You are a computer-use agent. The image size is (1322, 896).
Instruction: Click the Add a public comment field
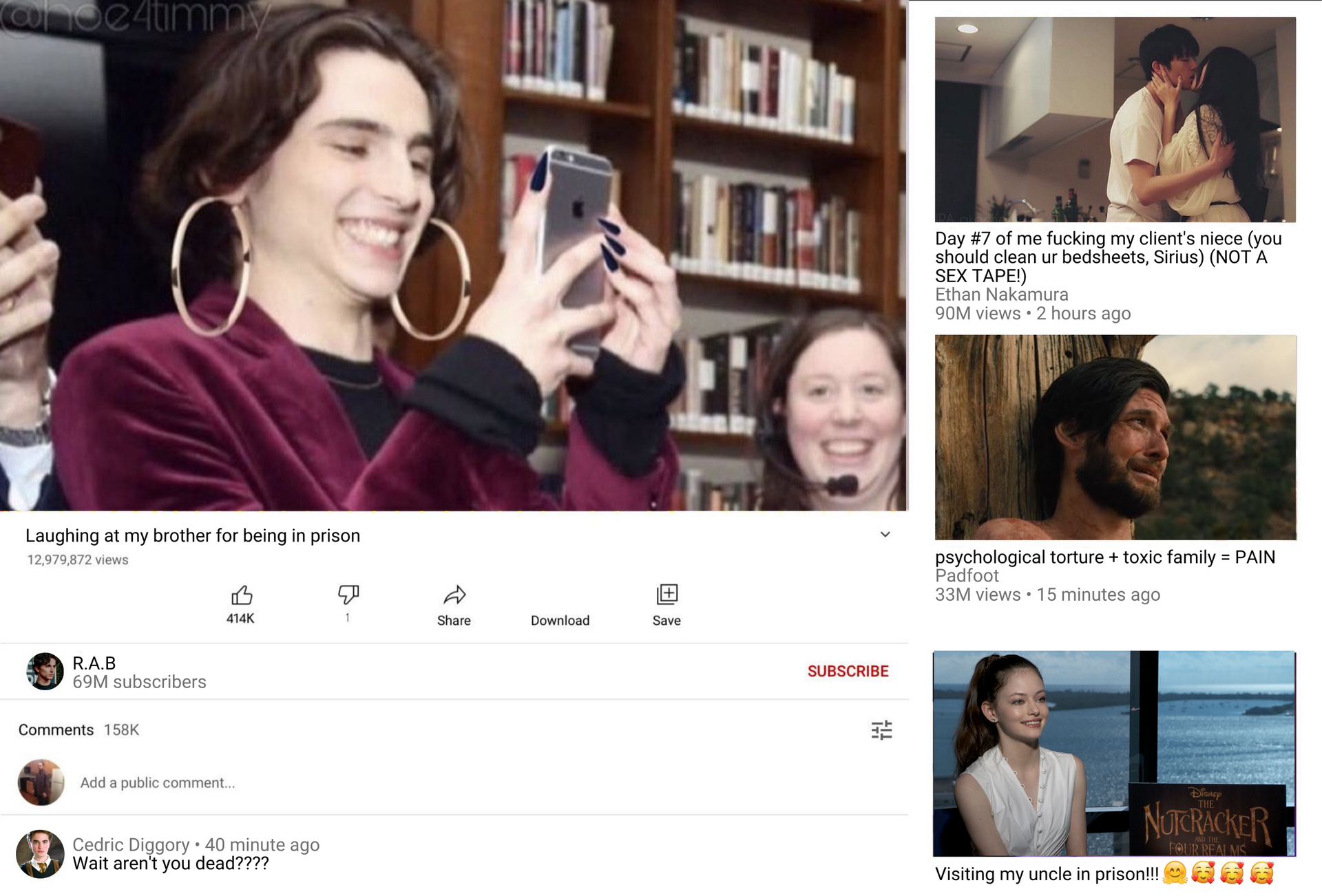pyautogui.click(x=158, y=782)
